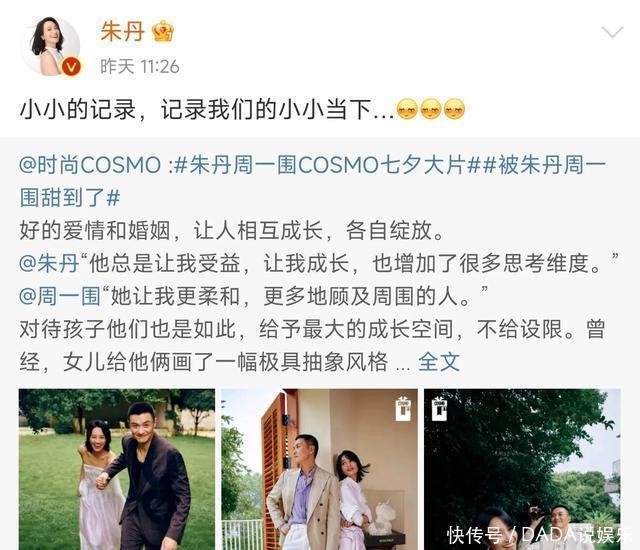
Task: Open the doorway couple photo thumbnail
Action: (x=319, y=469)
